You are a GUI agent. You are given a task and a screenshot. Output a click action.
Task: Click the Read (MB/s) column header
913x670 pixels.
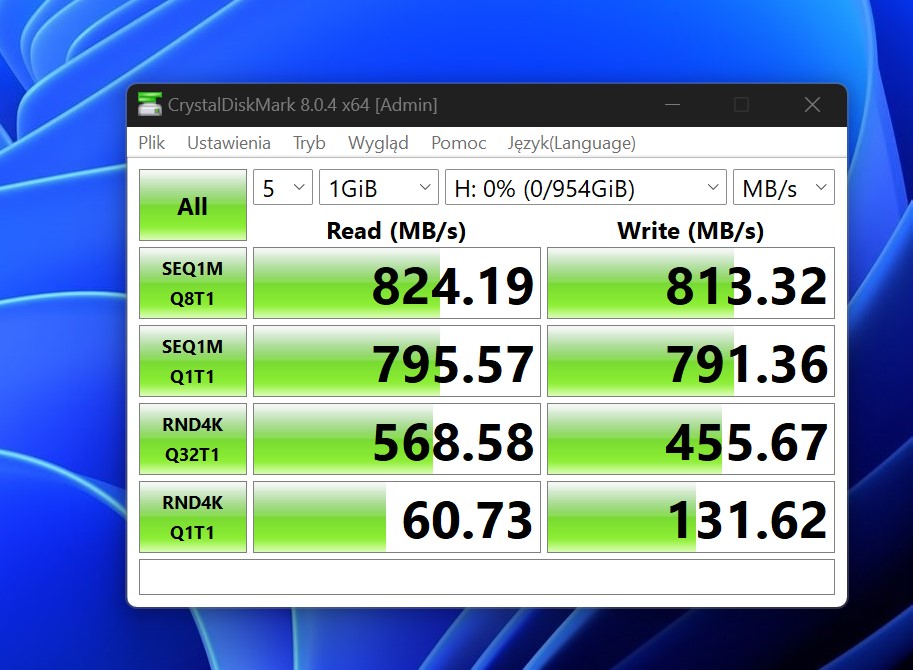coord(397,231)
